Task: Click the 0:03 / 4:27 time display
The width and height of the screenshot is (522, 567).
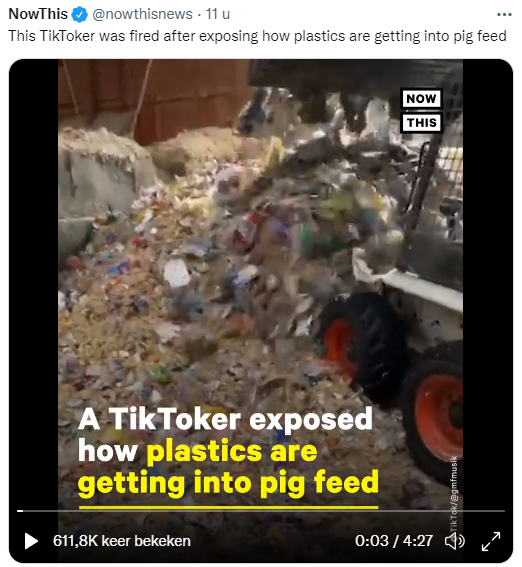Action: point(394,541)
